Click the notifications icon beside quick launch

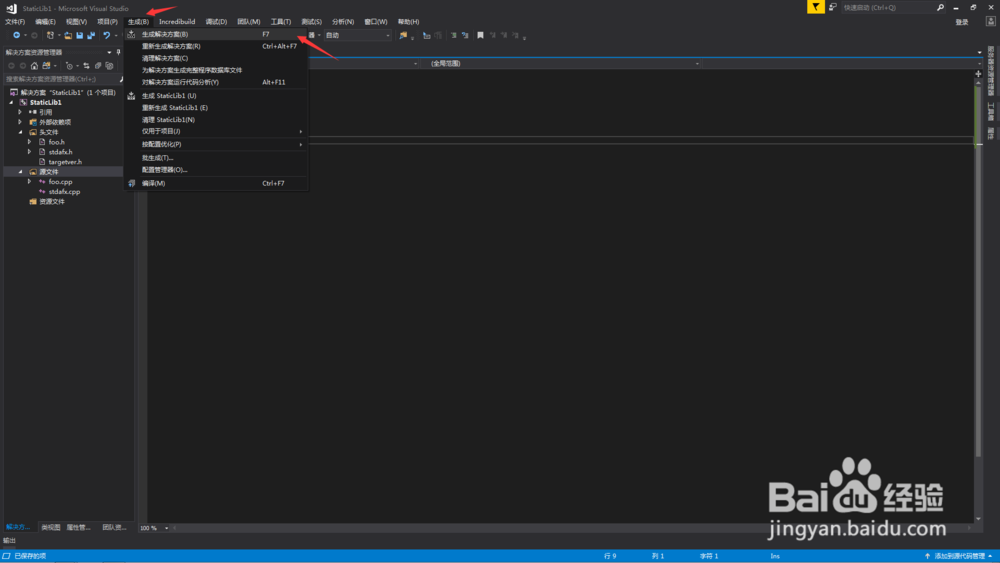(x=833, y=7)
